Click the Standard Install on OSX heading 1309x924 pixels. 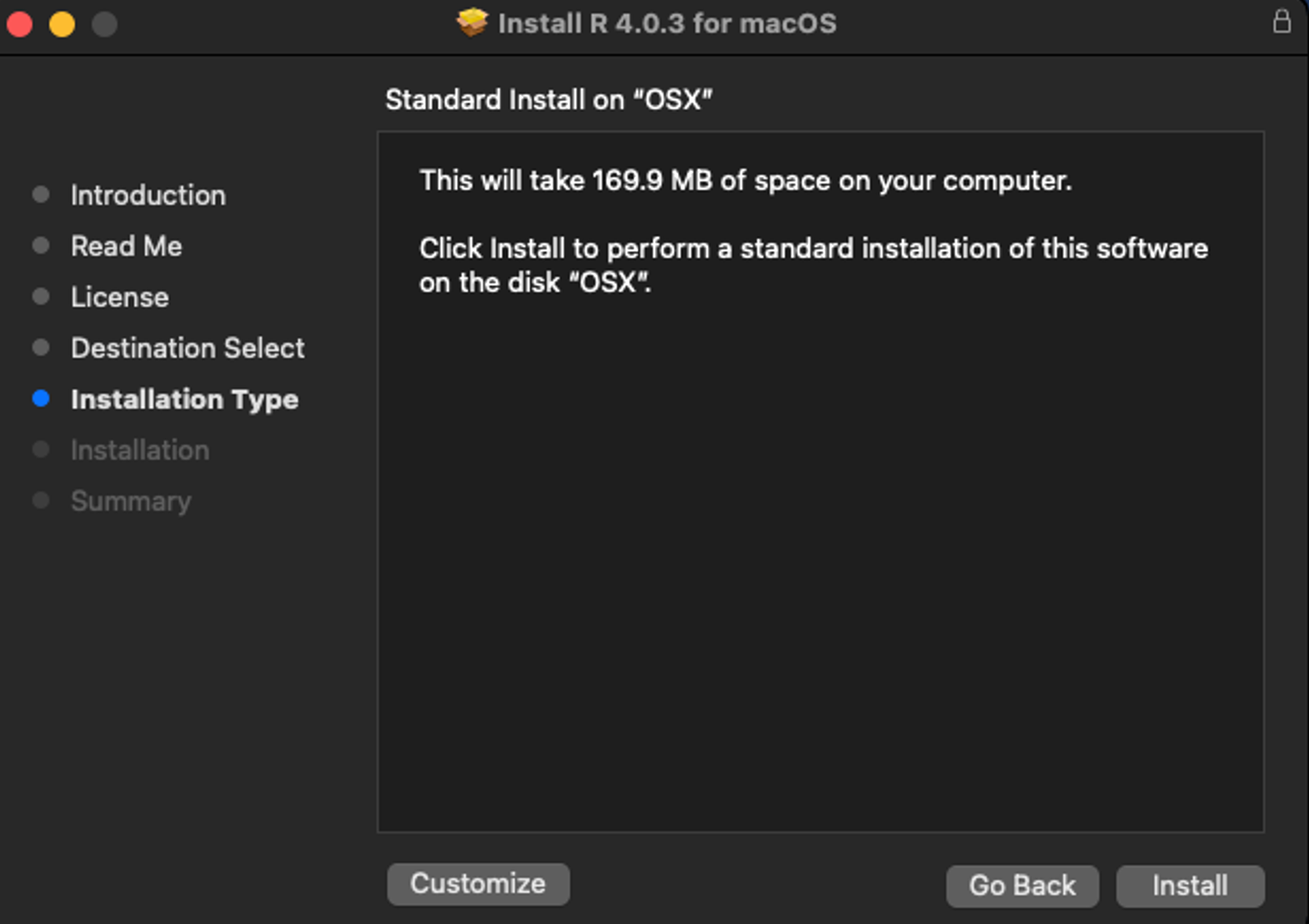[549, 99]
